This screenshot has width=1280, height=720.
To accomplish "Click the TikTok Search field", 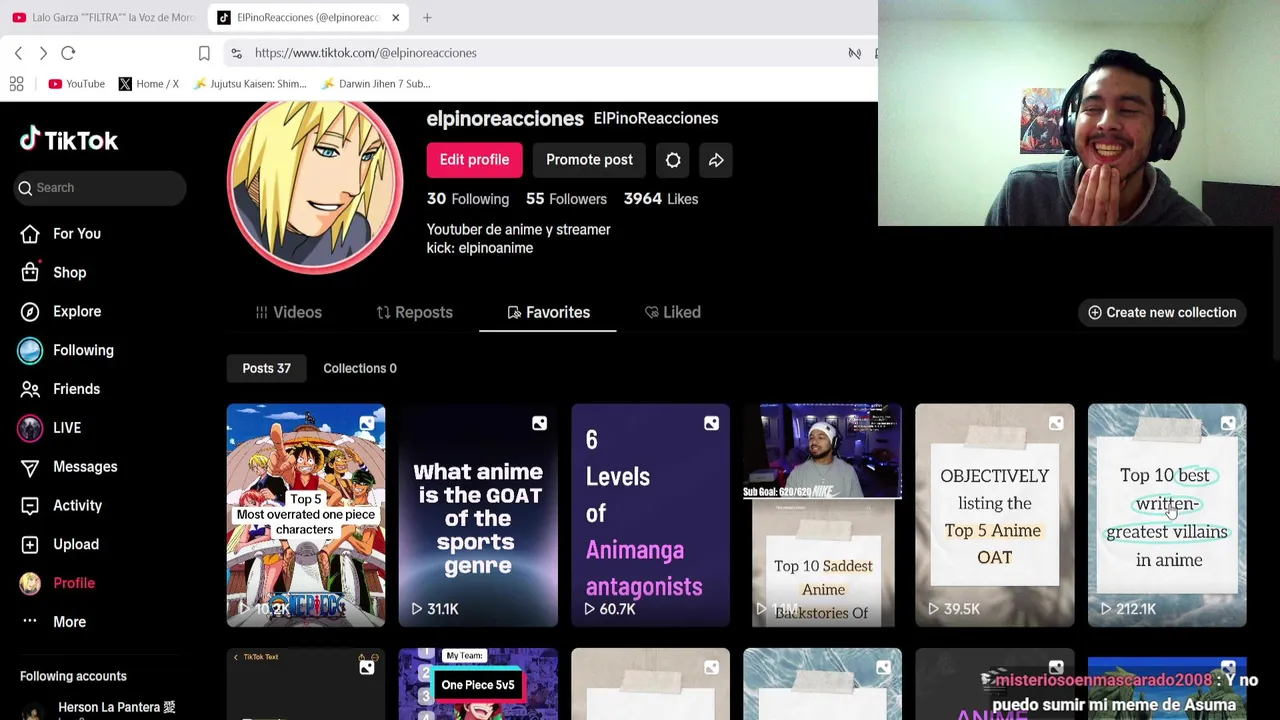I will (x=100, y=188).
